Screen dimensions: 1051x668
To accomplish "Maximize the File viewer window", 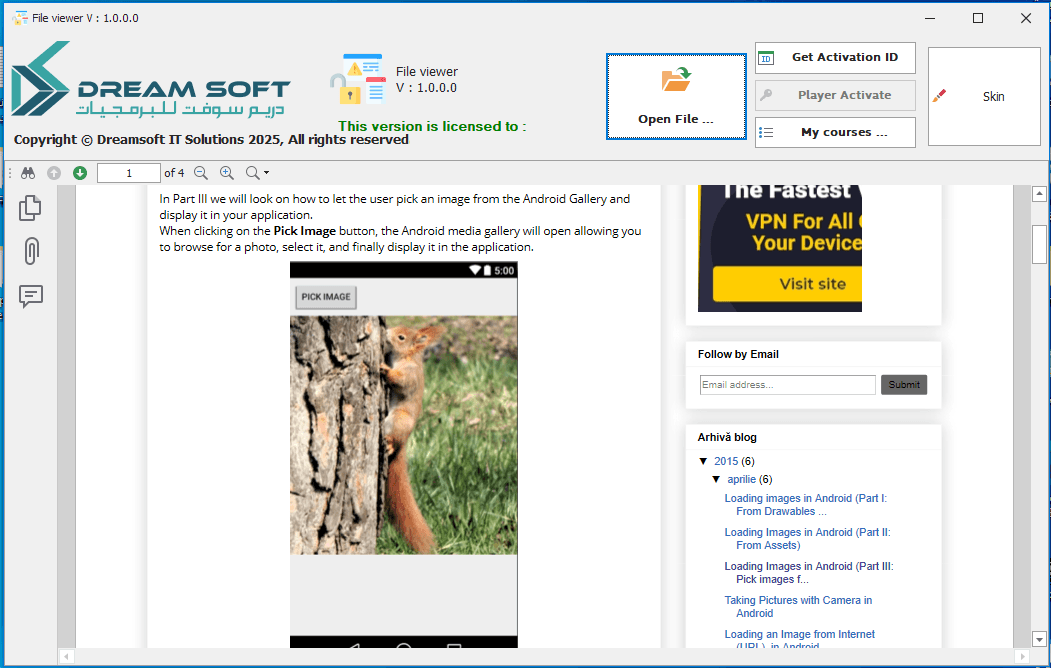I will (978, 18).
